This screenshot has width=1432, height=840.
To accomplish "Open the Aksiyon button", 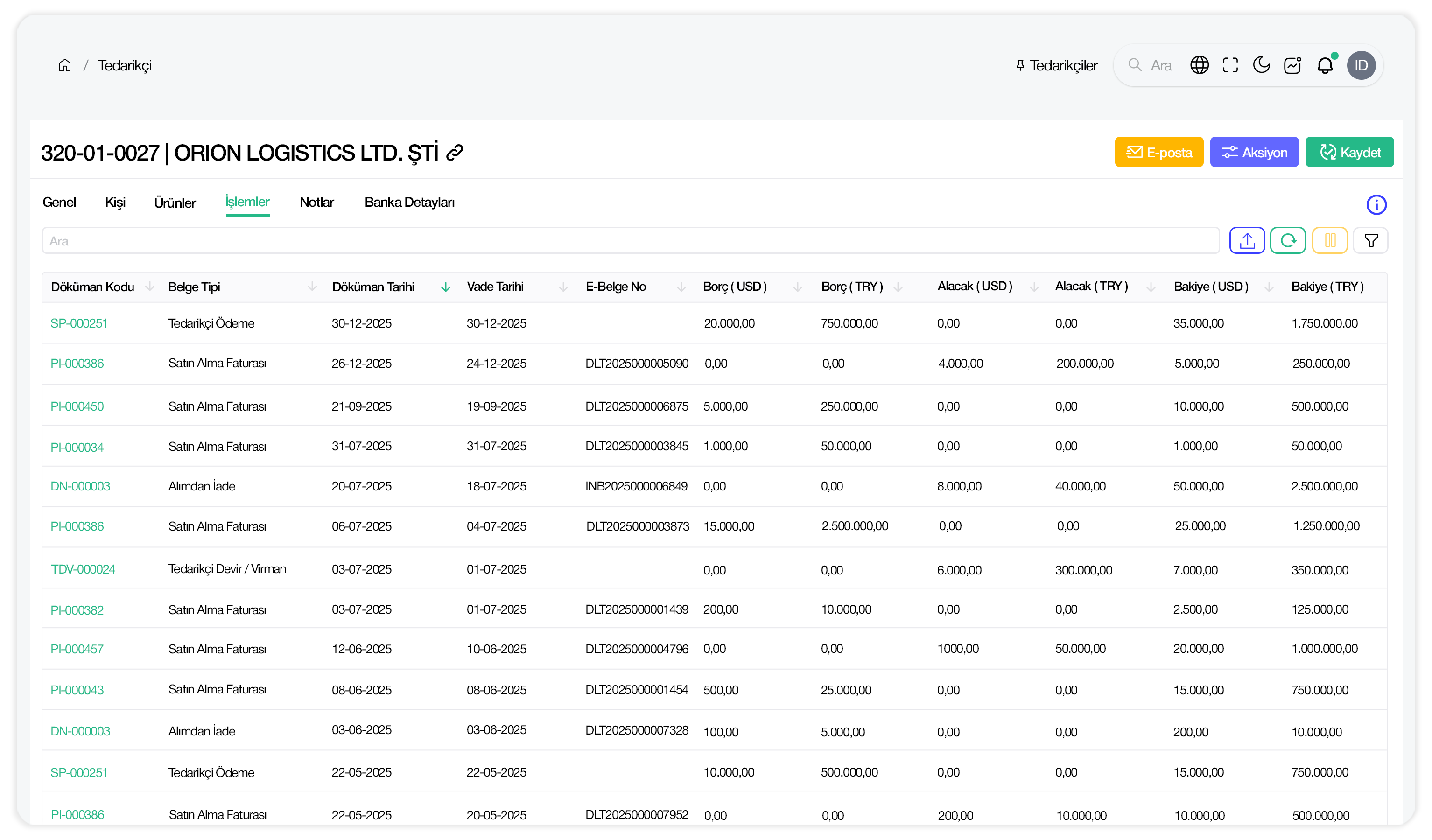I will click(1254, 152).
